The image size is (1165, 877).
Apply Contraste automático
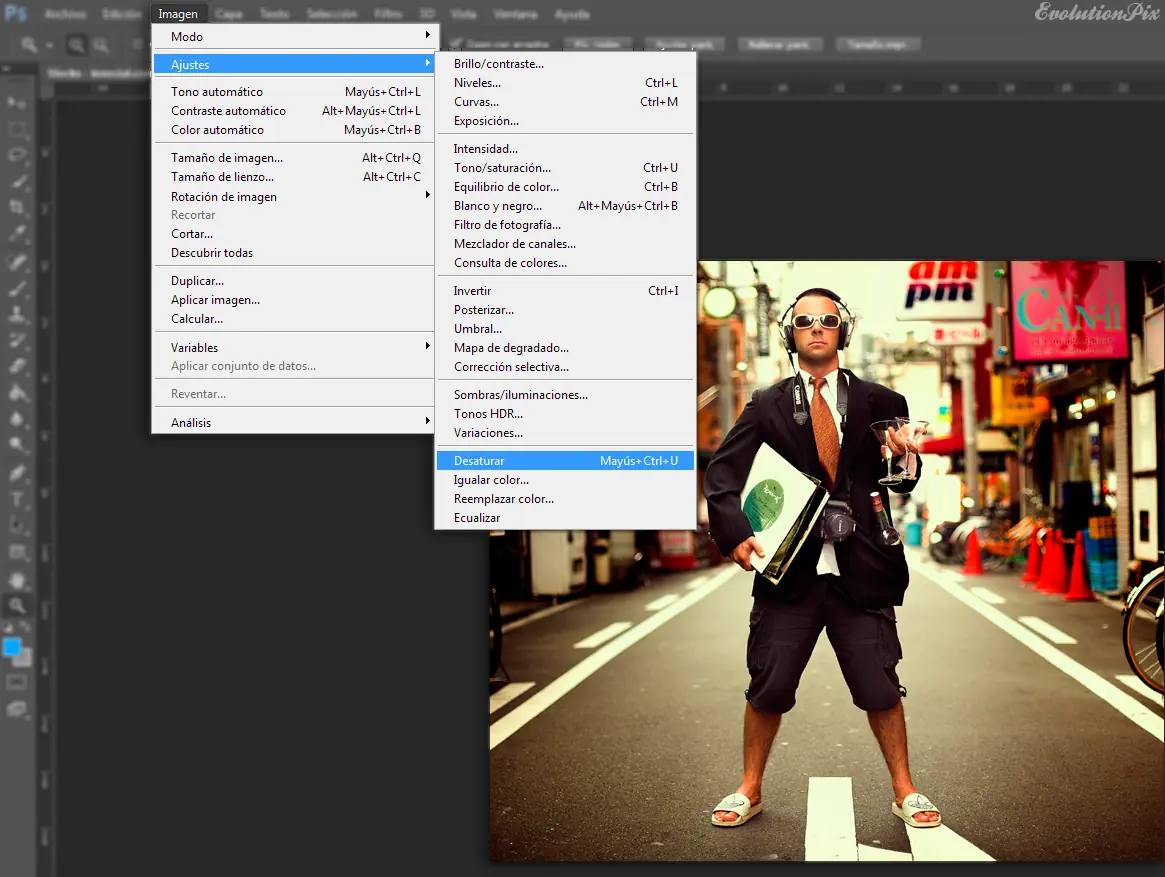[x=294, y=111]
